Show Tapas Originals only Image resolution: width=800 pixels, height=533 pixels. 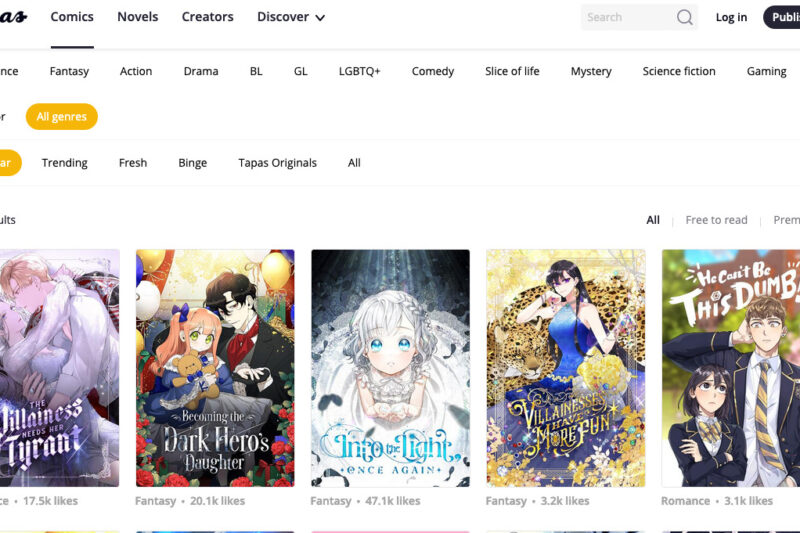[278, 163]
